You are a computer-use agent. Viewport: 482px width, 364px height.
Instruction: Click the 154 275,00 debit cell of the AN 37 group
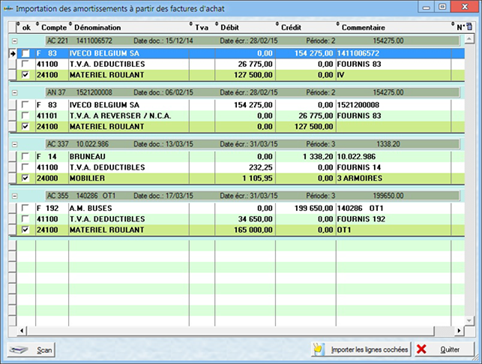click(x=245, y=105)
